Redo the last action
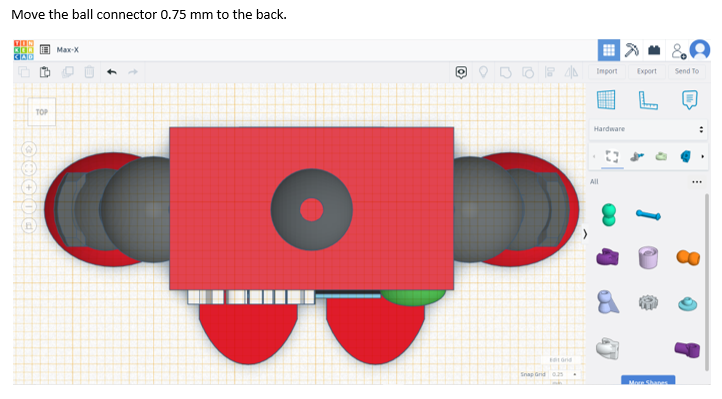 click(133, 72)
